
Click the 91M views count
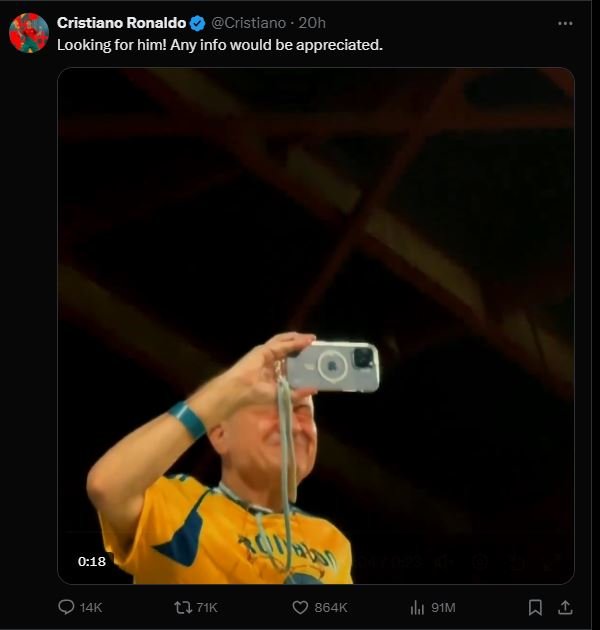click(x=443, y=607)
